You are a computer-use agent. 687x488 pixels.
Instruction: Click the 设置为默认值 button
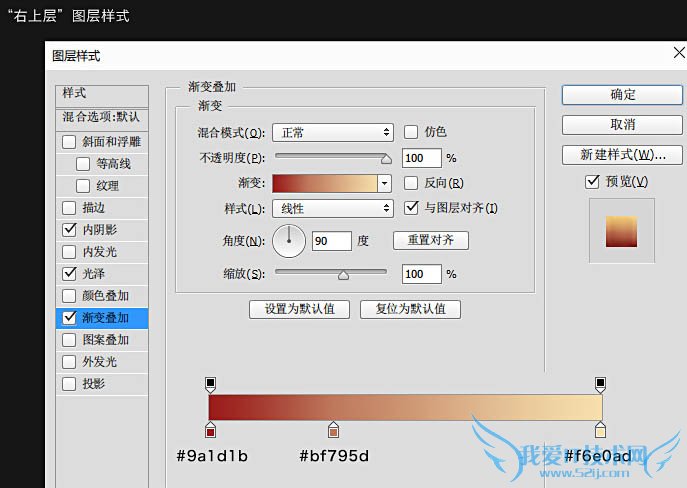pyautogui.click(x=299, y=309)
